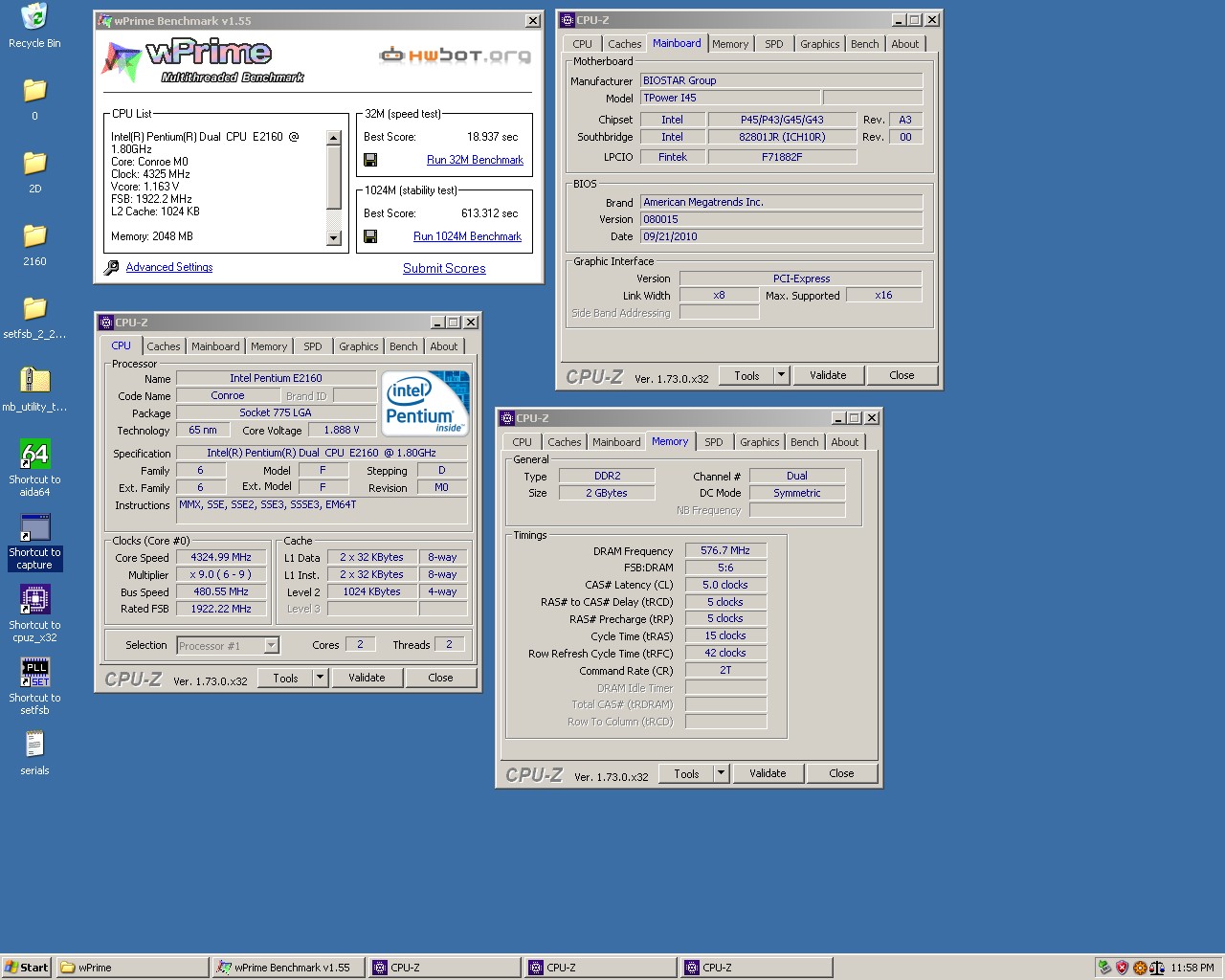The width and height of the screenshot is (1225, 980).
Task: Switch to wPrime folder taskbar button
Action: tap(133, 968)
